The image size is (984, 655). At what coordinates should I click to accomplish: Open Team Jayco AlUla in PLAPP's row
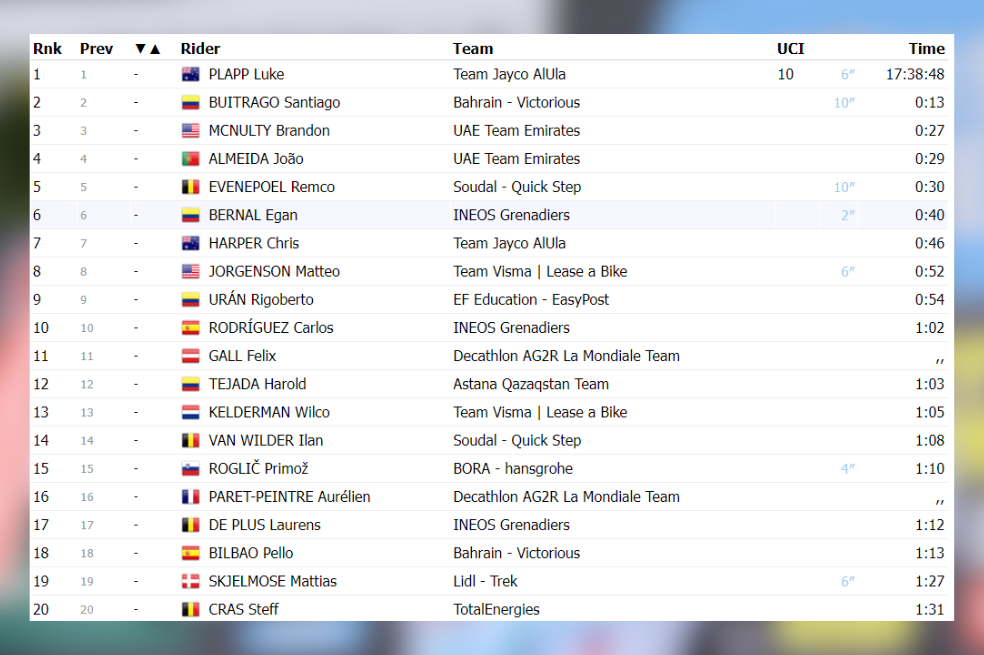(x=510, y=75)
